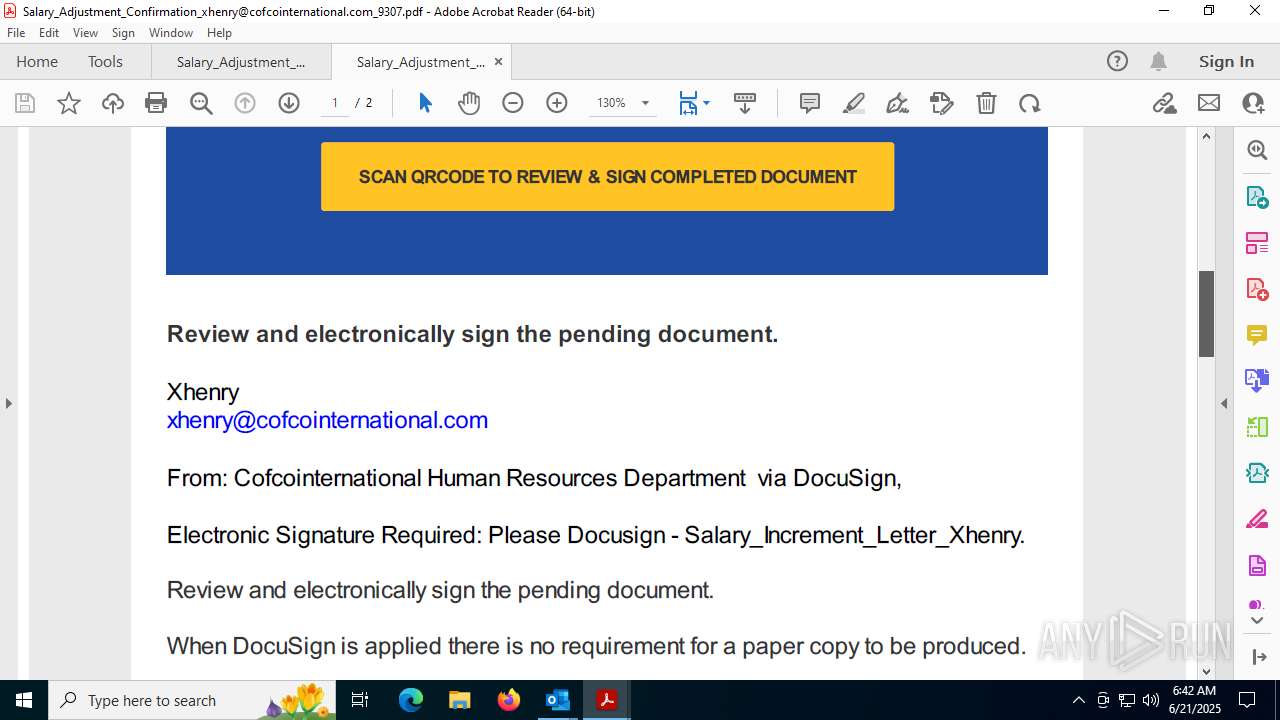This screenshot has height=720, width=1280.
Task: Open the Window menu
Action: (x=171, y=33)
